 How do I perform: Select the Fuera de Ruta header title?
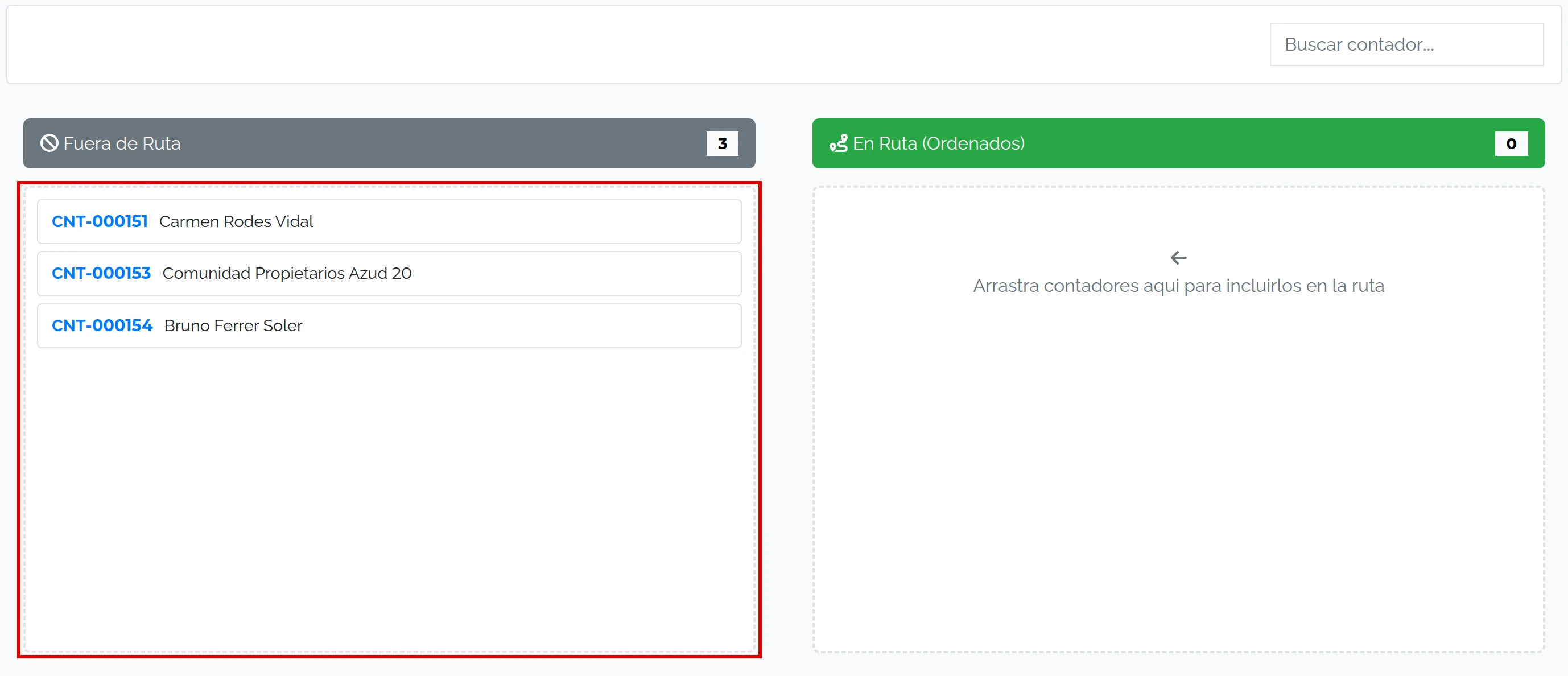coord(122,143)
